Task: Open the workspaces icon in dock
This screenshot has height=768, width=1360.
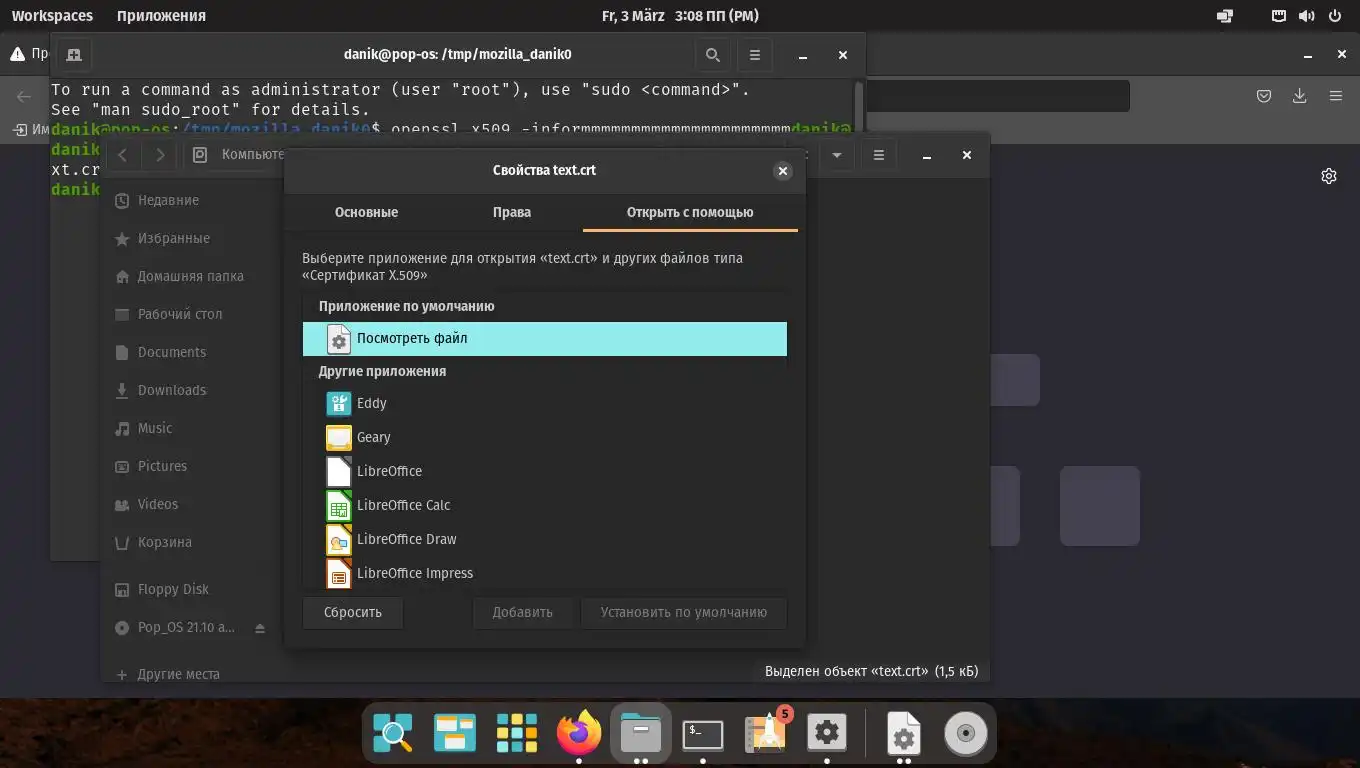Action: click(455, 734)
